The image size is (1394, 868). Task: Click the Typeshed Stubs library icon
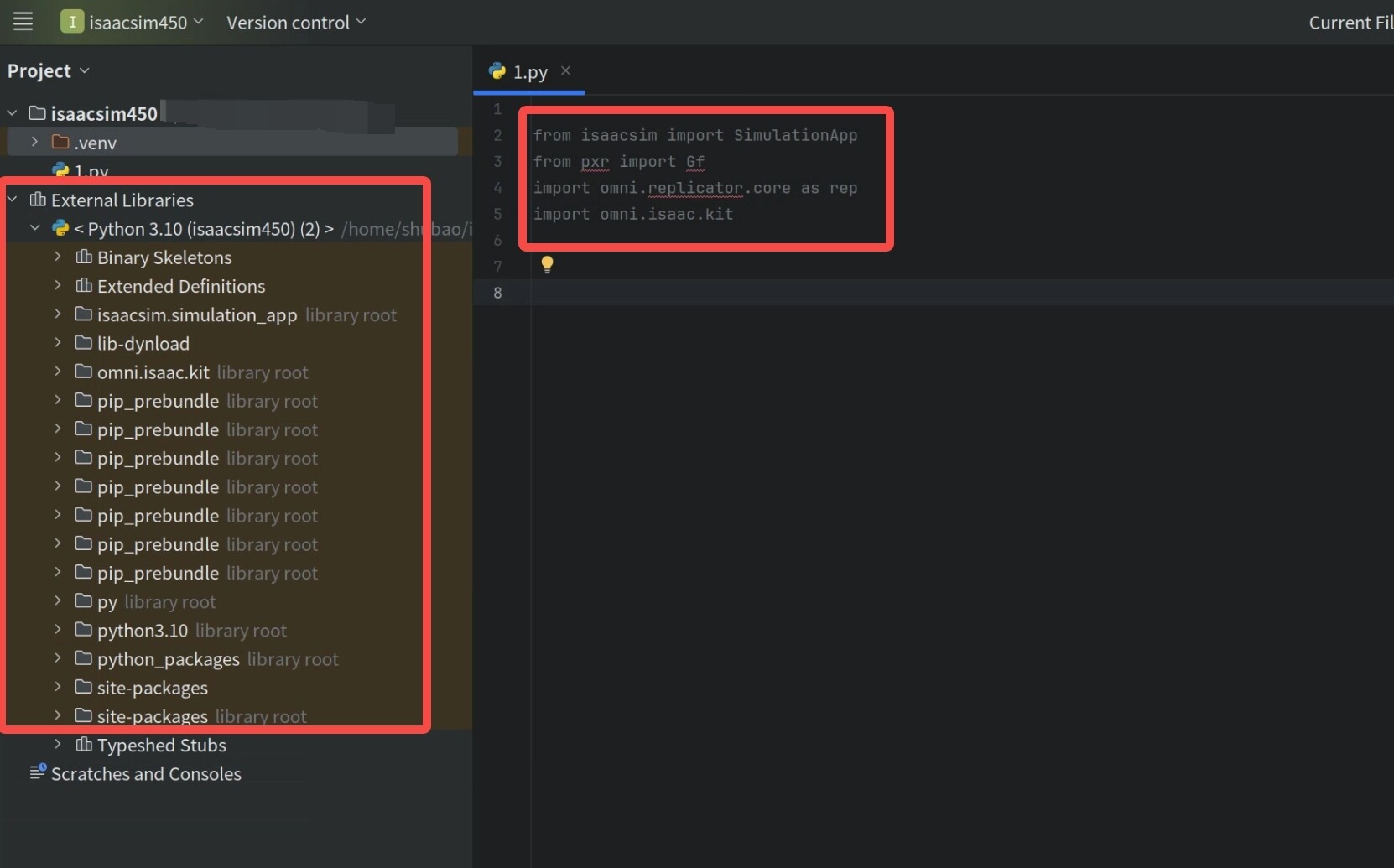click(84, 745)
